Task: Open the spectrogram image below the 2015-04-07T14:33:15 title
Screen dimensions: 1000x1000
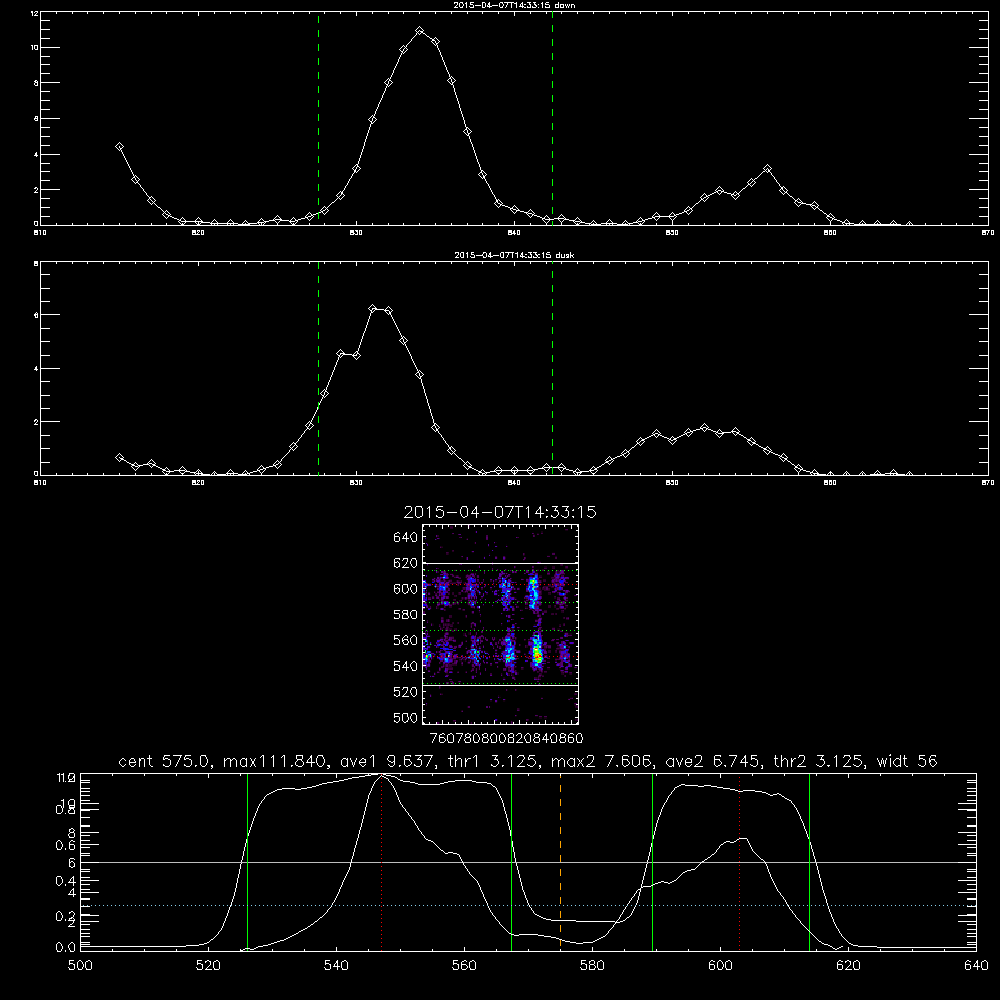Action: (x=501, y=624)
